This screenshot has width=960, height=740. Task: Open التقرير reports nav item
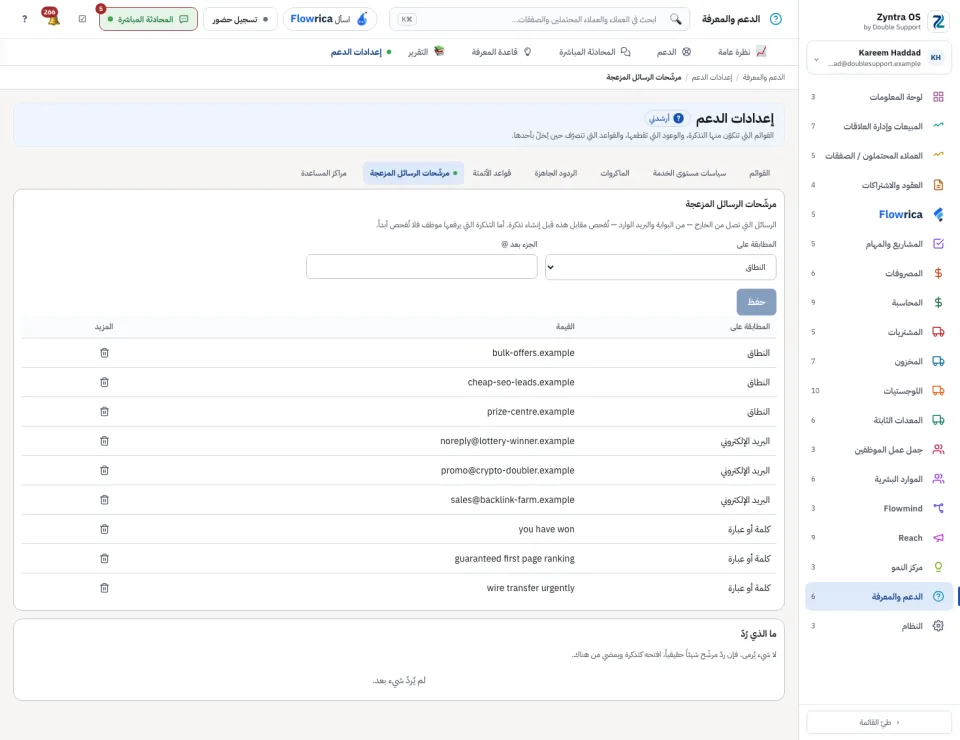coord(426,52)
